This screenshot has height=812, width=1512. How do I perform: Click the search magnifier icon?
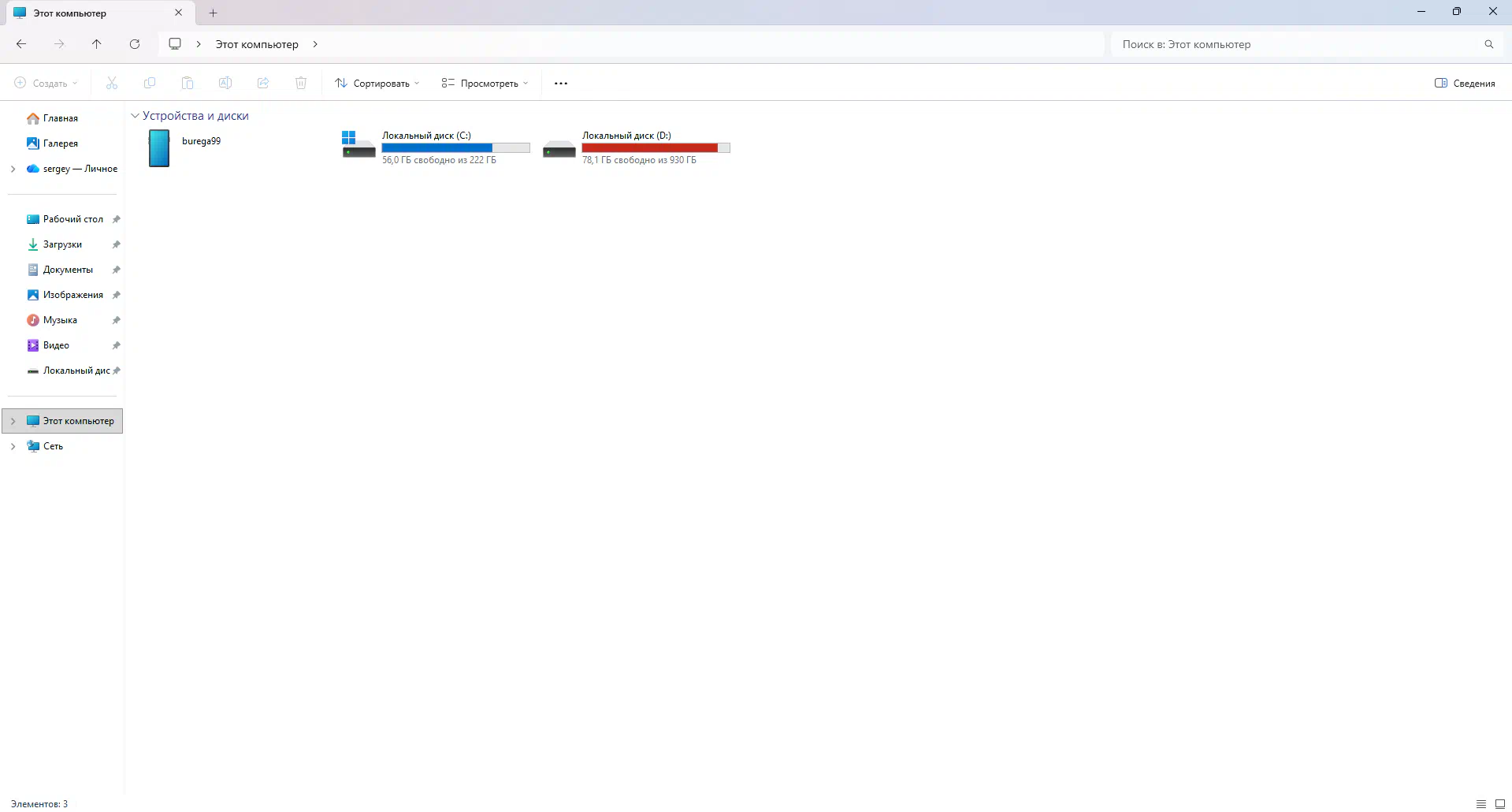pos(1488,44)
